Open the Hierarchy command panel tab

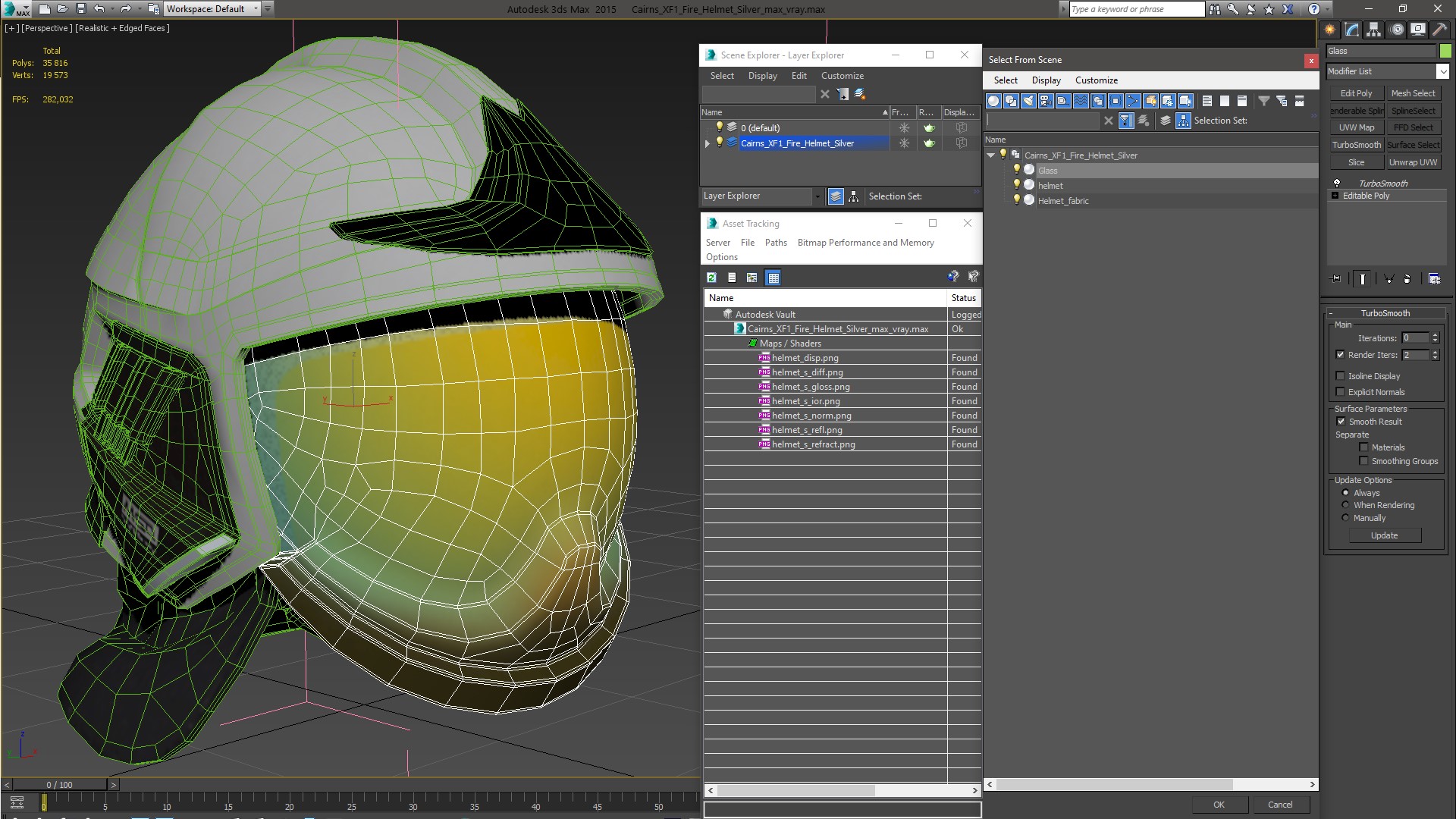1374,30
